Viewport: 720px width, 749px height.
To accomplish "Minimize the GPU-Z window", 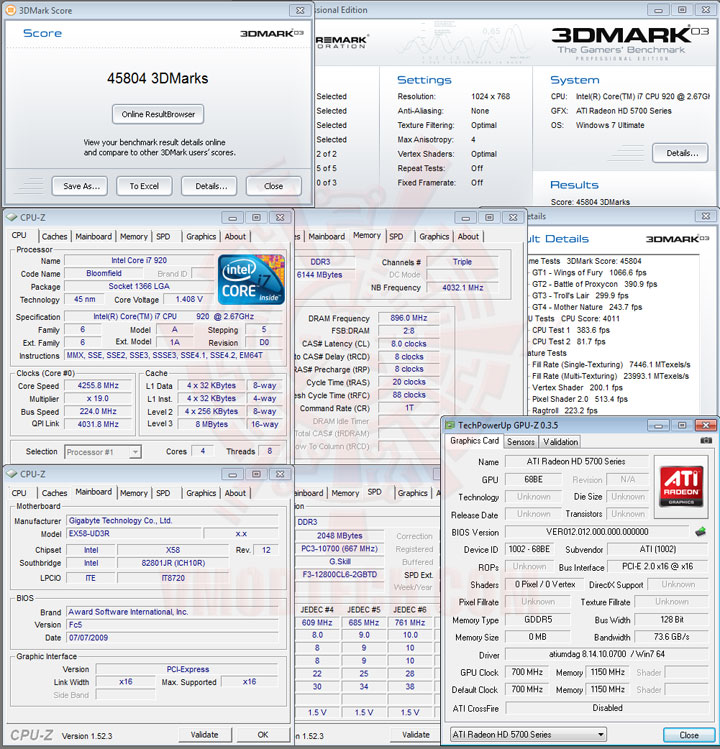I will coord(658,425).
